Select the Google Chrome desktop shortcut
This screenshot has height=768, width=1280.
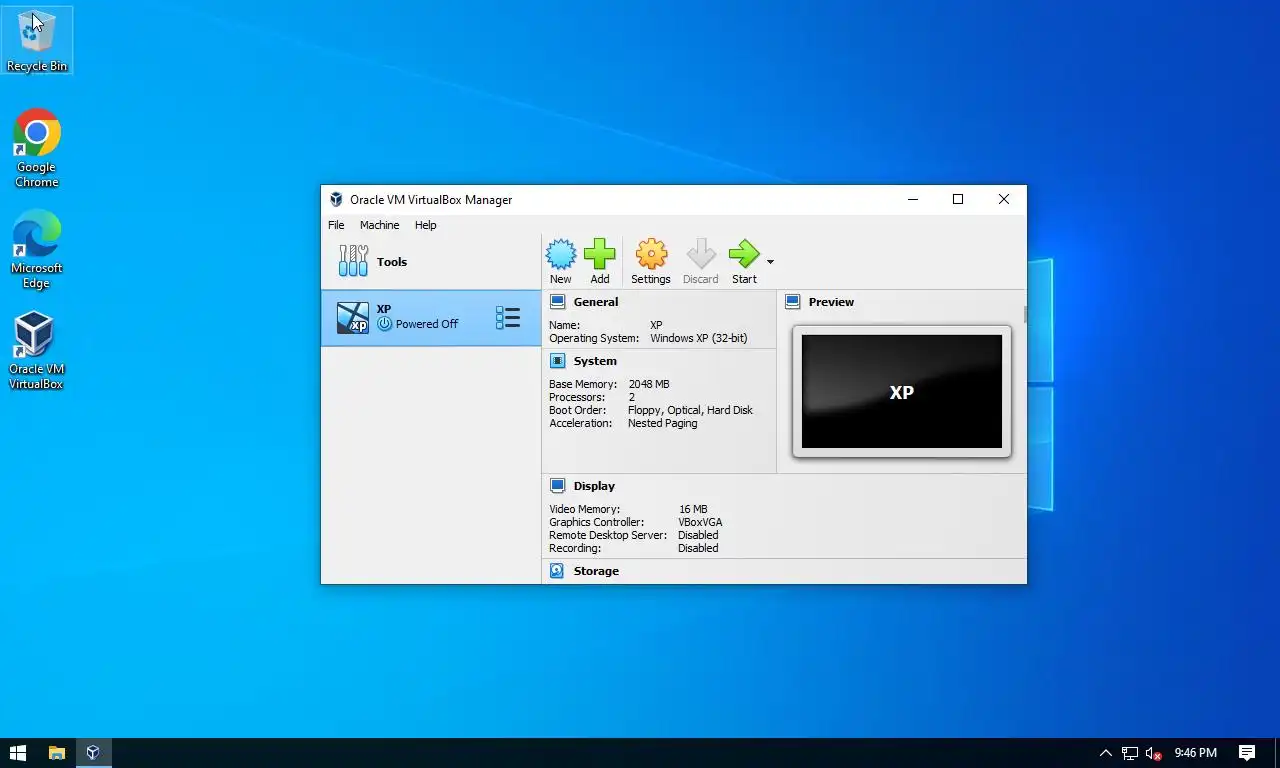click(x=37, y=148)
